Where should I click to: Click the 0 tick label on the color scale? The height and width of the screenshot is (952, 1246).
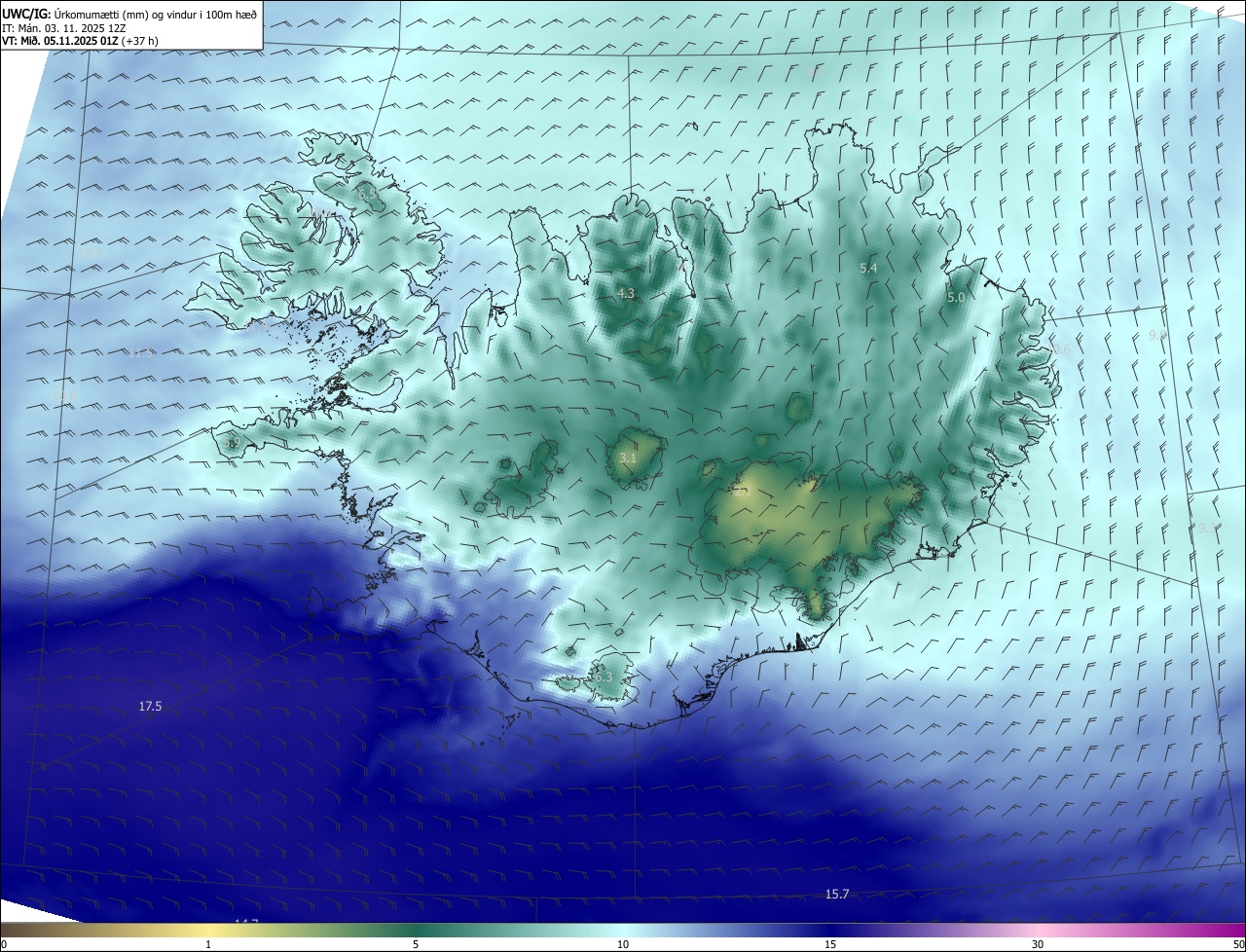pos(4,944)
